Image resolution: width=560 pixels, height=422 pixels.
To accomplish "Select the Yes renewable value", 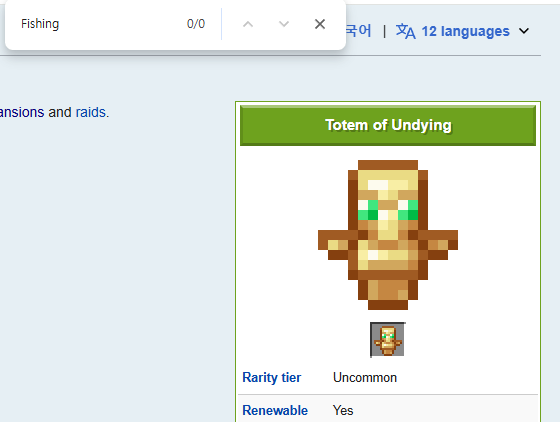I will click(x=343, y=411).
